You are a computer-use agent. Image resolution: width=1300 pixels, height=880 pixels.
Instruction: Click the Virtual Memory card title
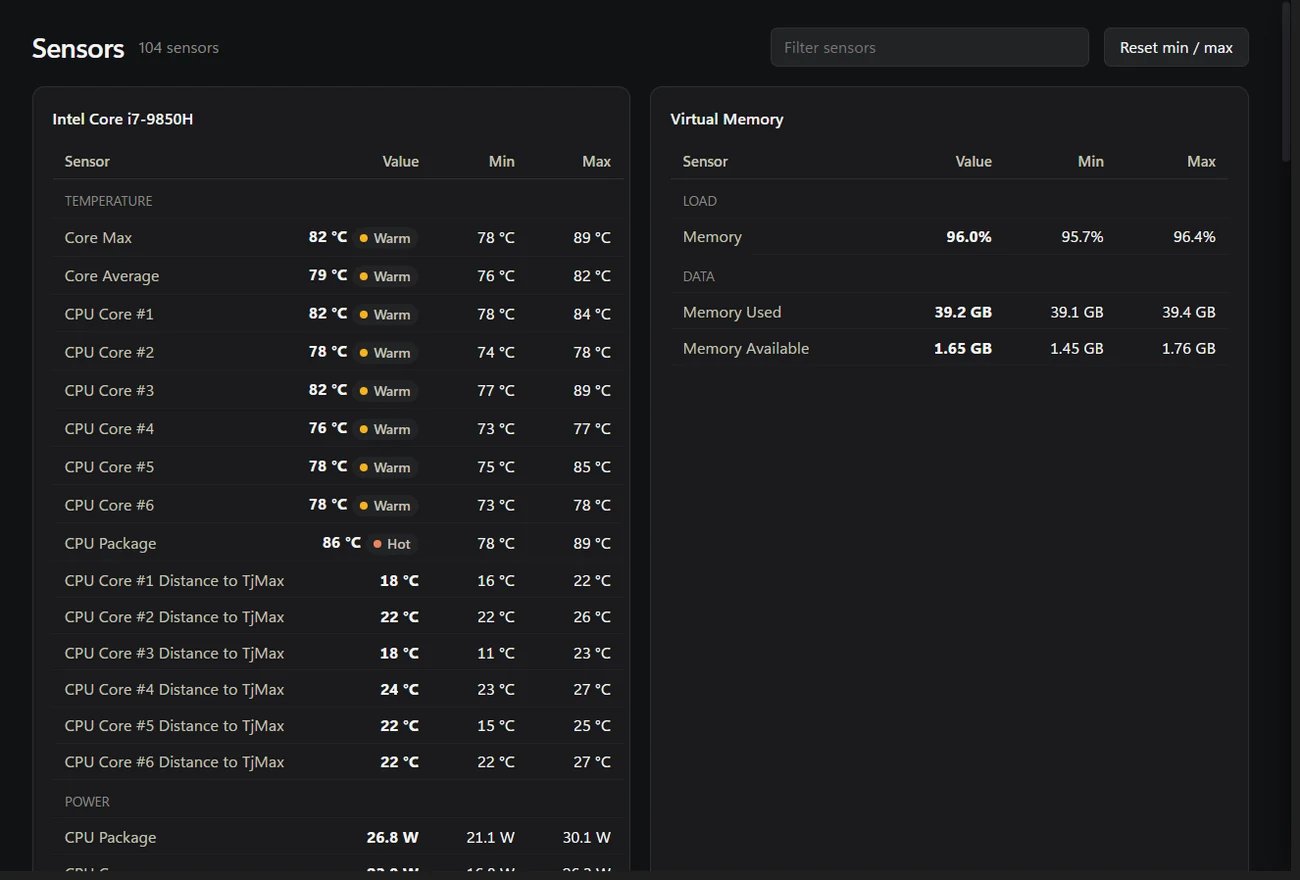(727, 119)
